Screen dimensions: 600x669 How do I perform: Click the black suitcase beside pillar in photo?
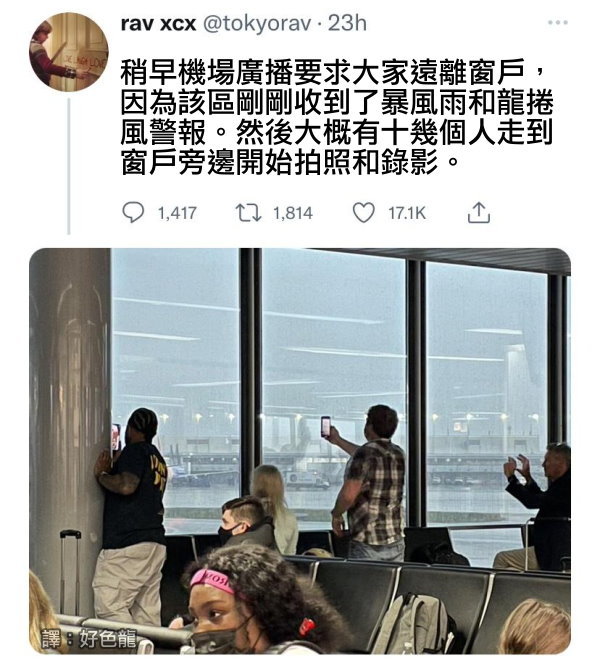70,571
